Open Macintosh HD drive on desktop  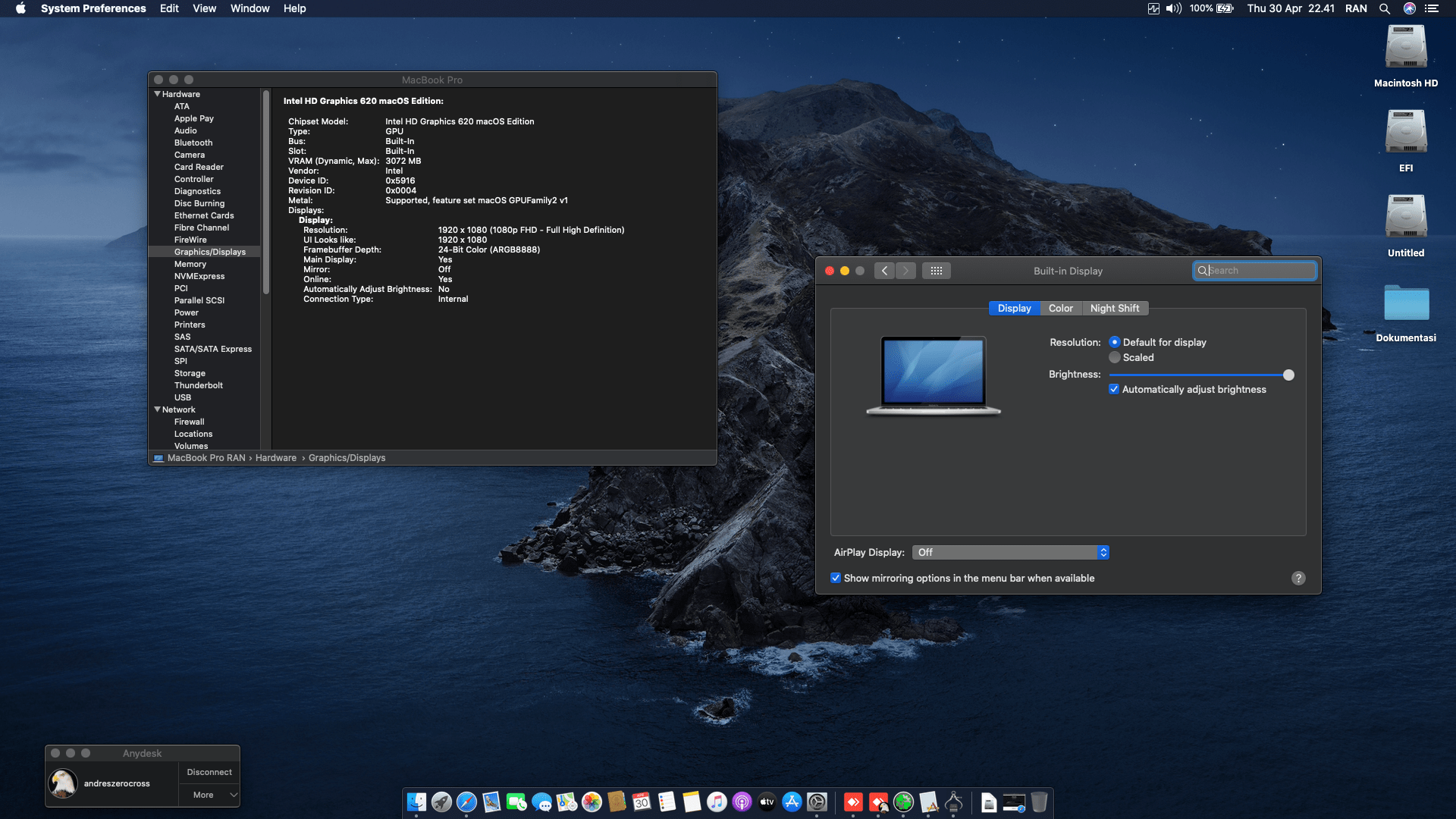[1406, 56]
